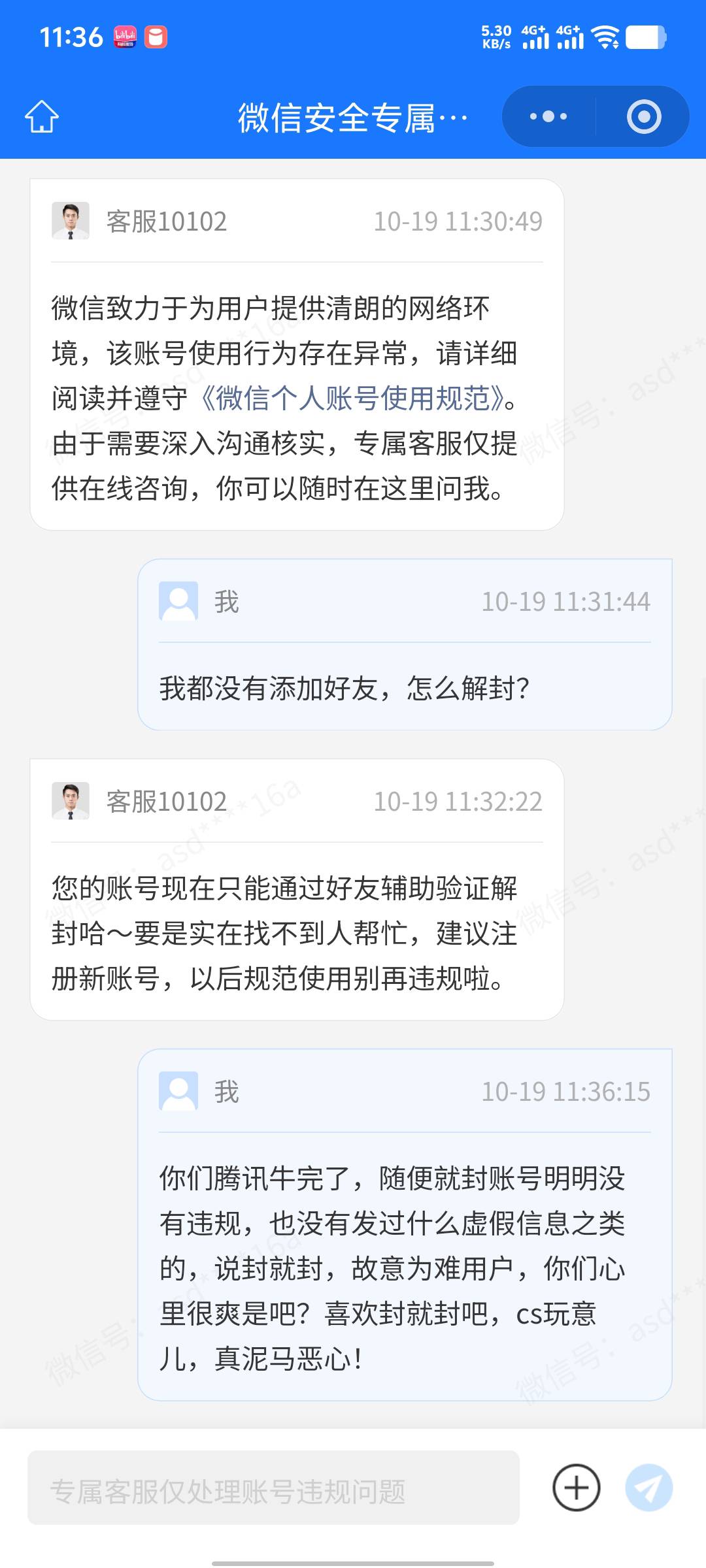706x1568 pixels.
Task: Tap my message starting 你们腾讯牛完了
Action: tap(392, 1268)
